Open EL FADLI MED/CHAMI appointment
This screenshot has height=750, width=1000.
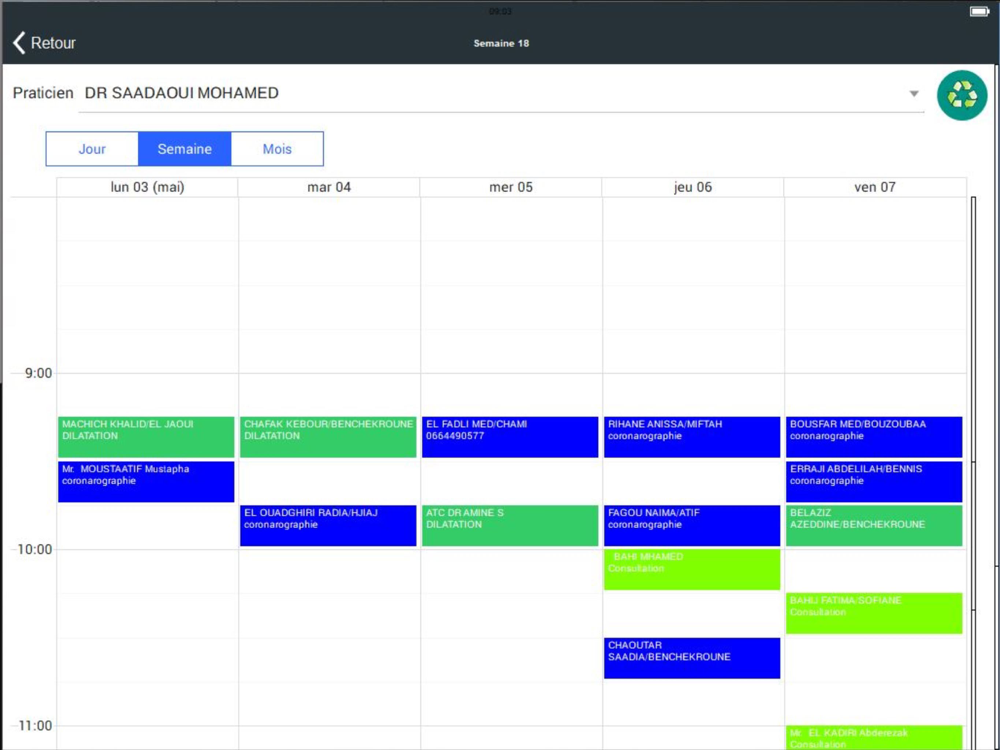click(x=510, y=437)
